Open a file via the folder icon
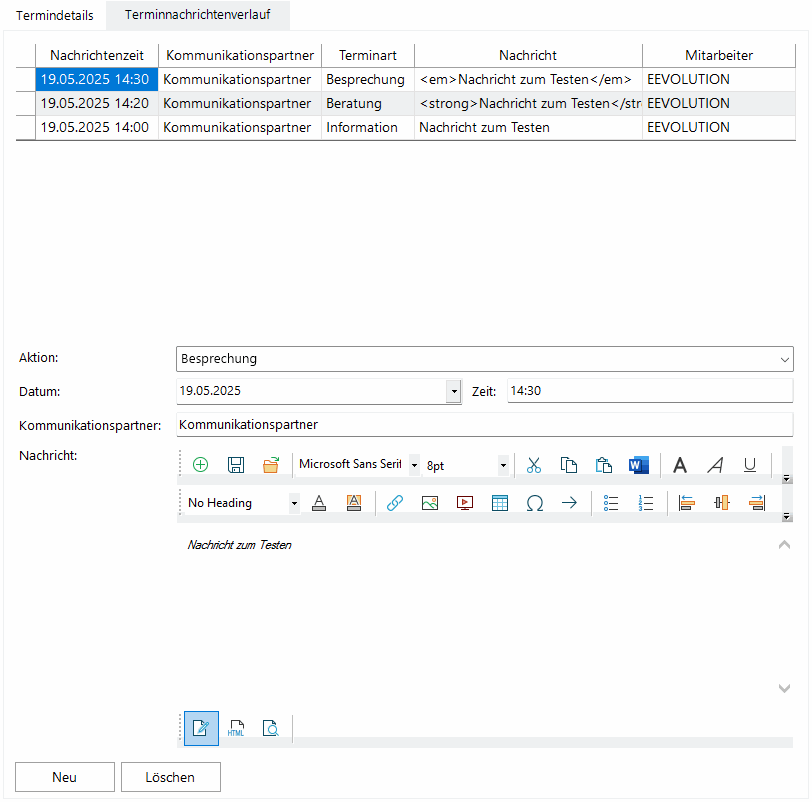 click(270, 464)
